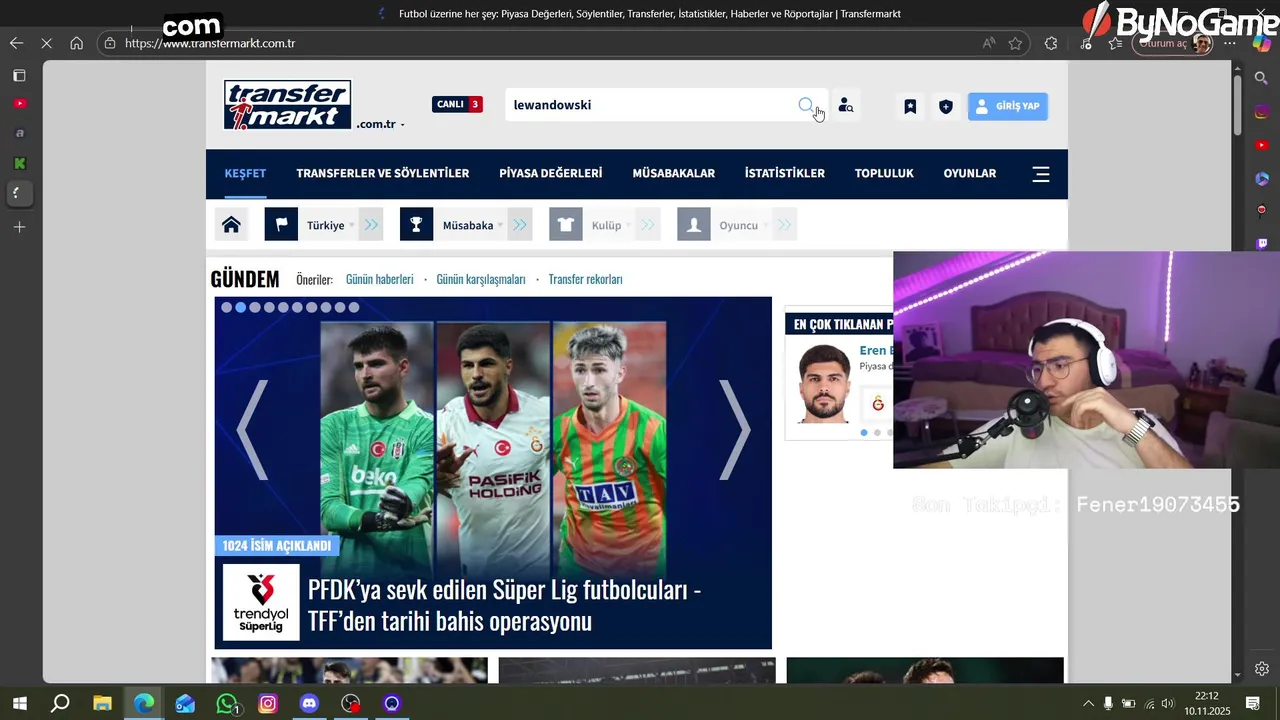Screen dimensions: 1280x720
Task: Open the KEŞFET menu tab
Action: (x=245, y=173)
